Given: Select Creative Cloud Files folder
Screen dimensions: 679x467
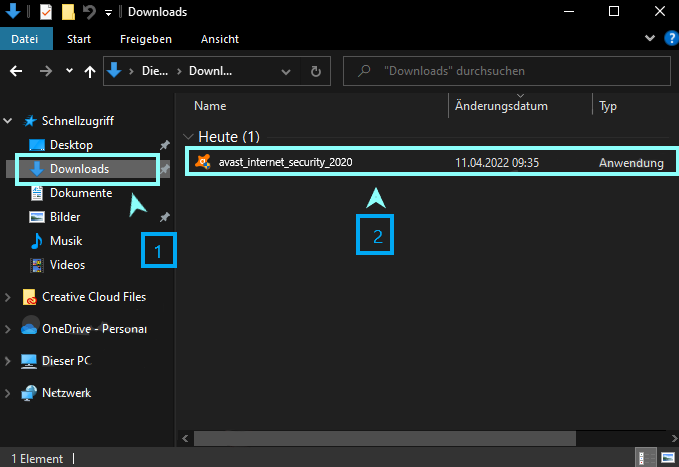Looking at the screenshot, I should tap(94, 297).
